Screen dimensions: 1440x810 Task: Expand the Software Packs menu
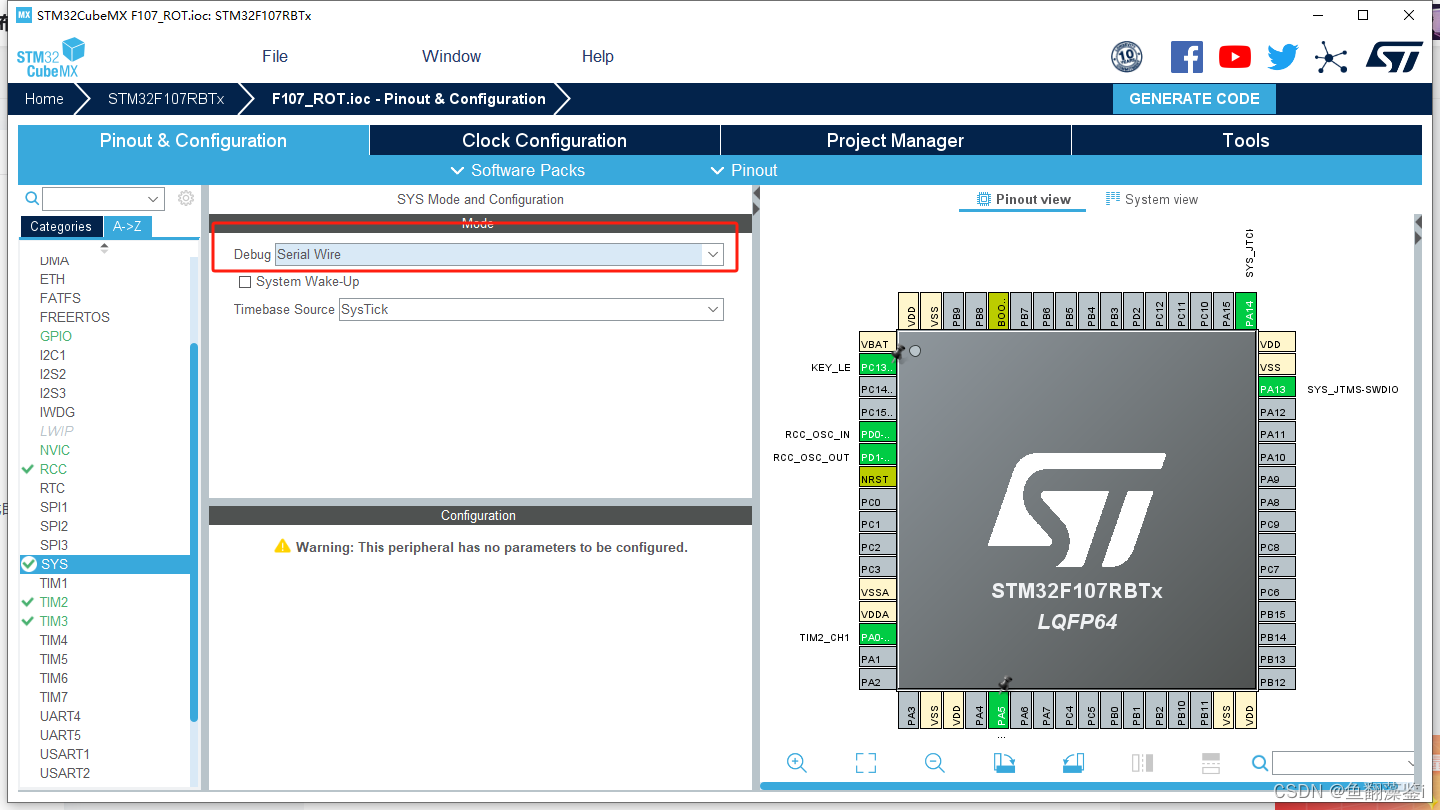coord(518,170)
